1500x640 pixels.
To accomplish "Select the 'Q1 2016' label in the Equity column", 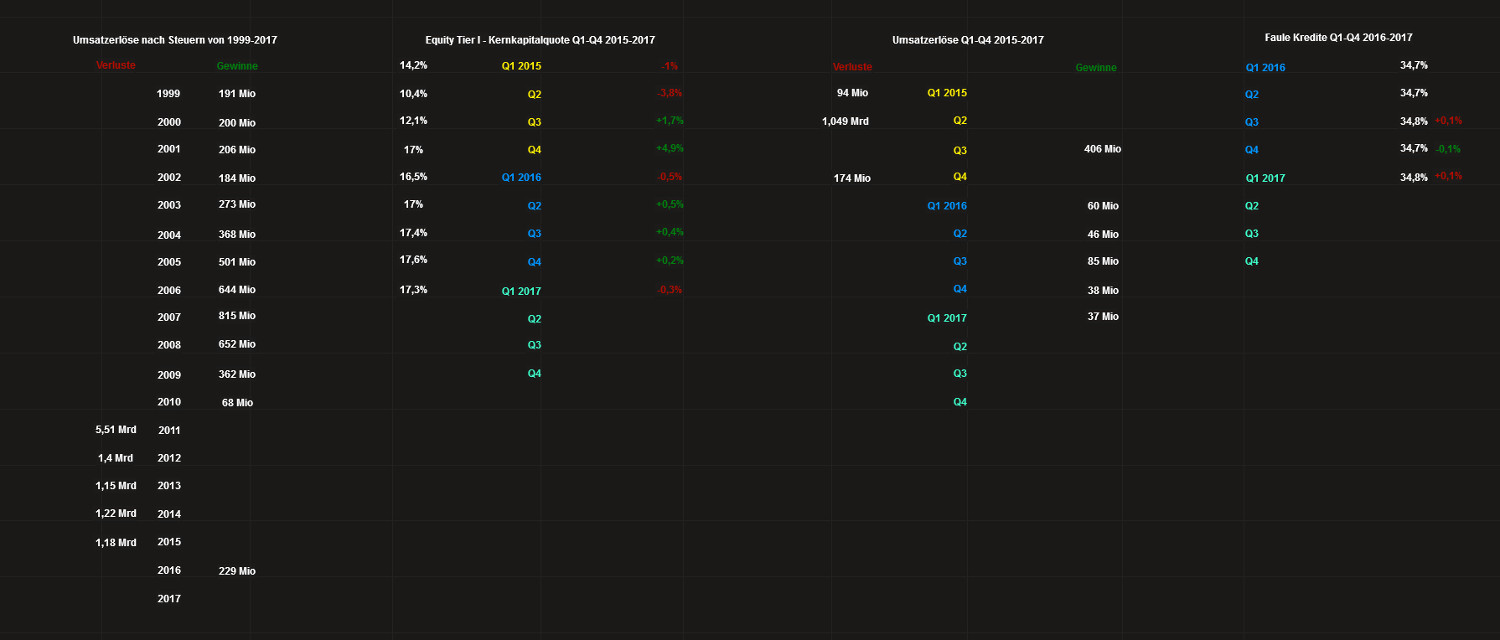I will (x=521, y=176).
